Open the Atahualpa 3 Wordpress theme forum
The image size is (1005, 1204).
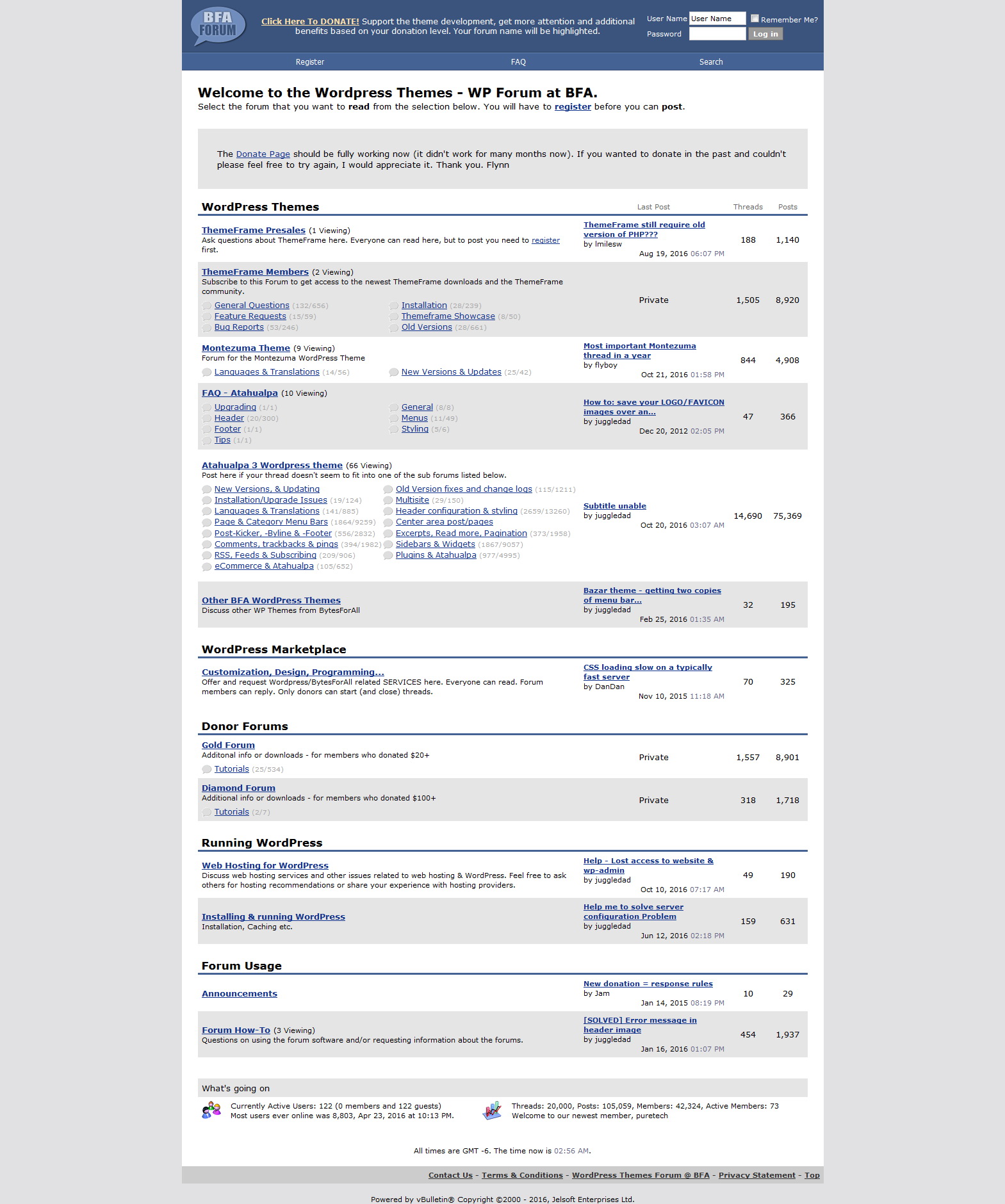click(x=272, y=465)
